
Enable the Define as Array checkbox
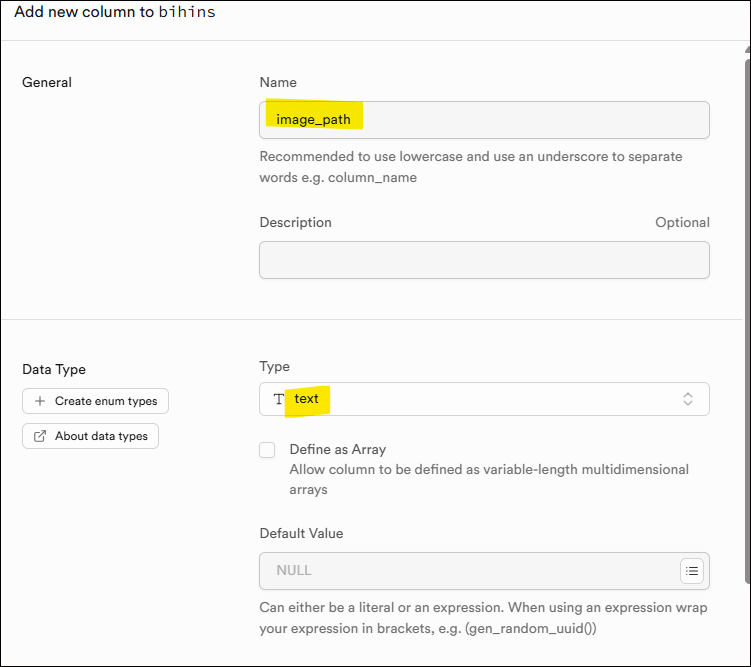[267, 450]
